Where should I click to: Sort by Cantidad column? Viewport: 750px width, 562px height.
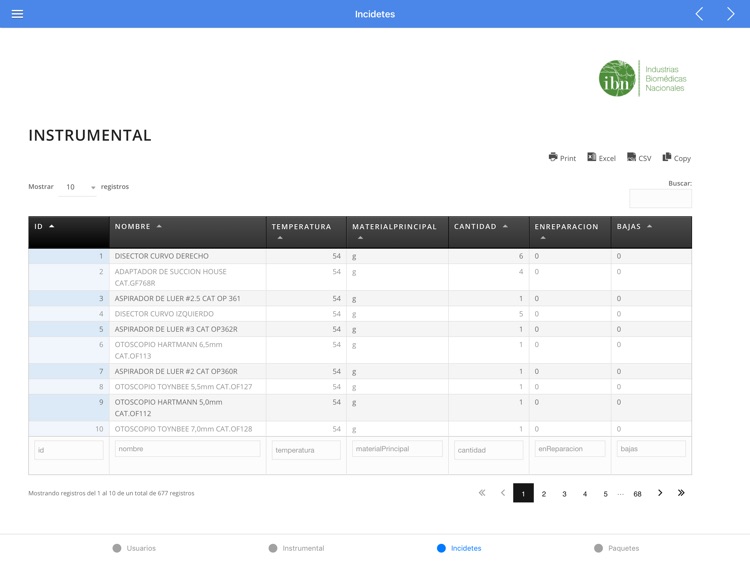(x=488, y=232)
